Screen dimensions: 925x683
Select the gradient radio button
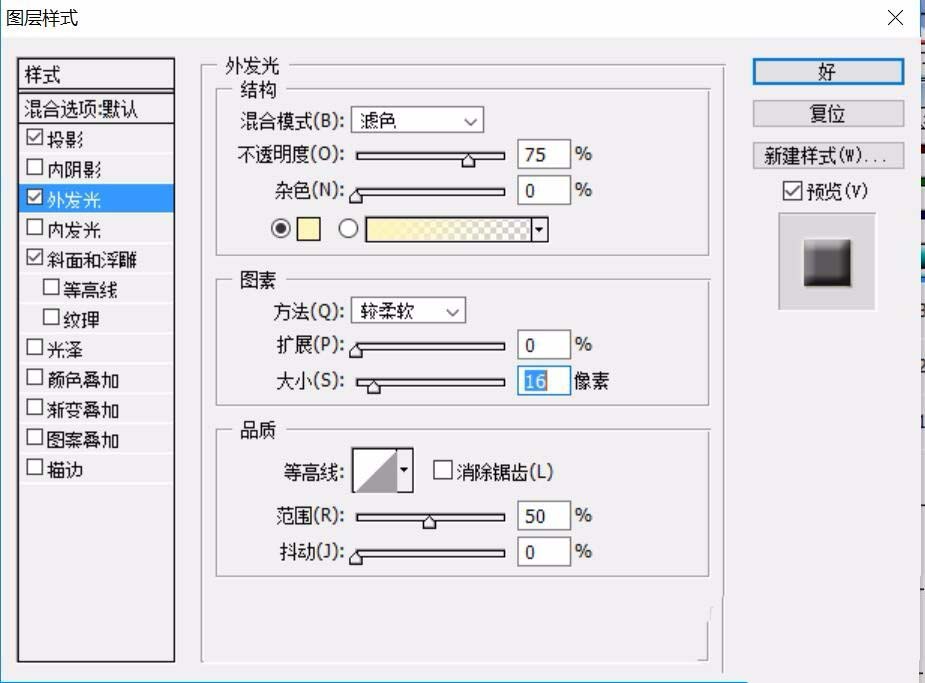click(348, 229)
